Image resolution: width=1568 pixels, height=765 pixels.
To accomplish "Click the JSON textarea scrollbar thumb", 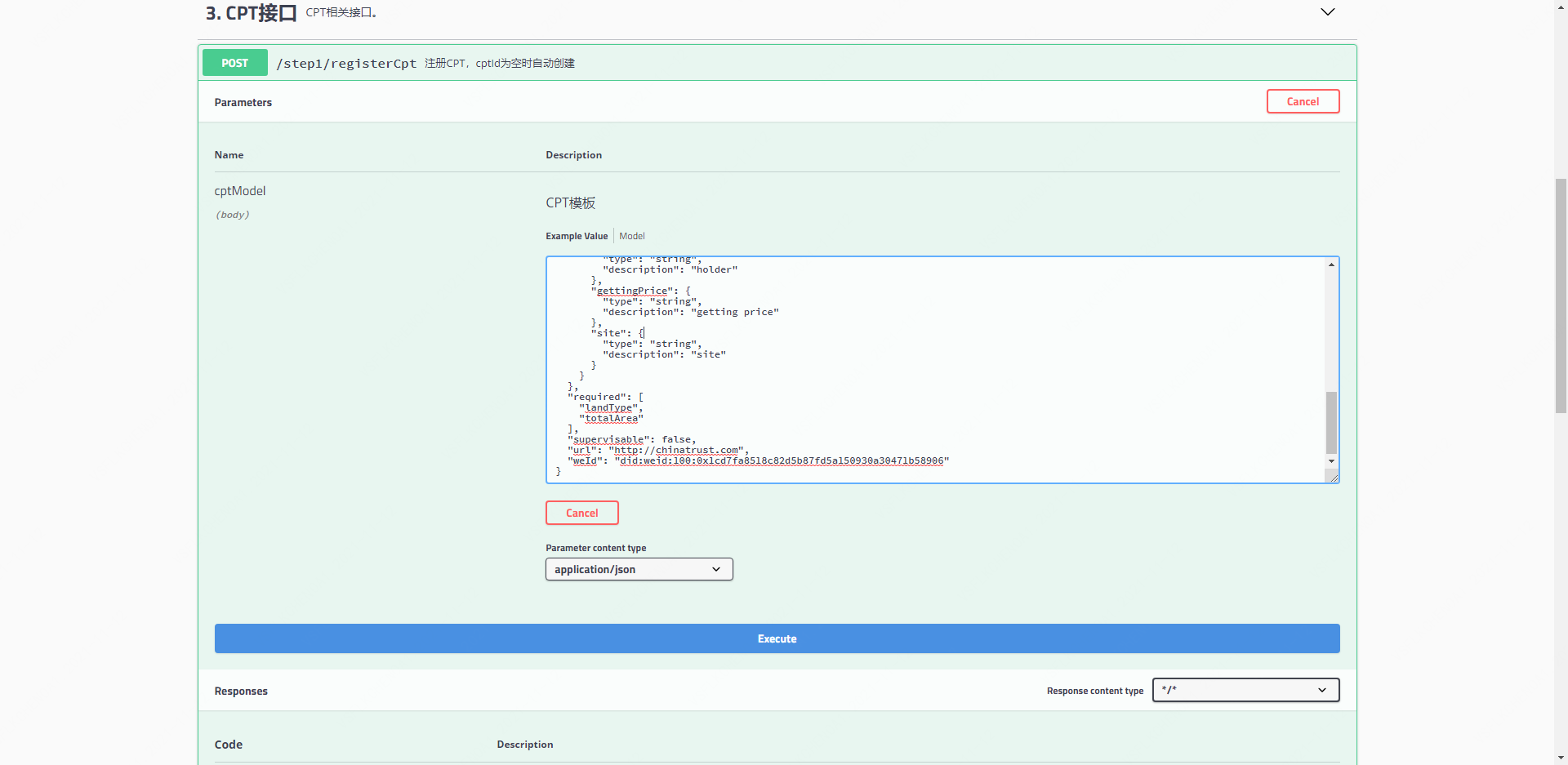I will pos(1331,422).
